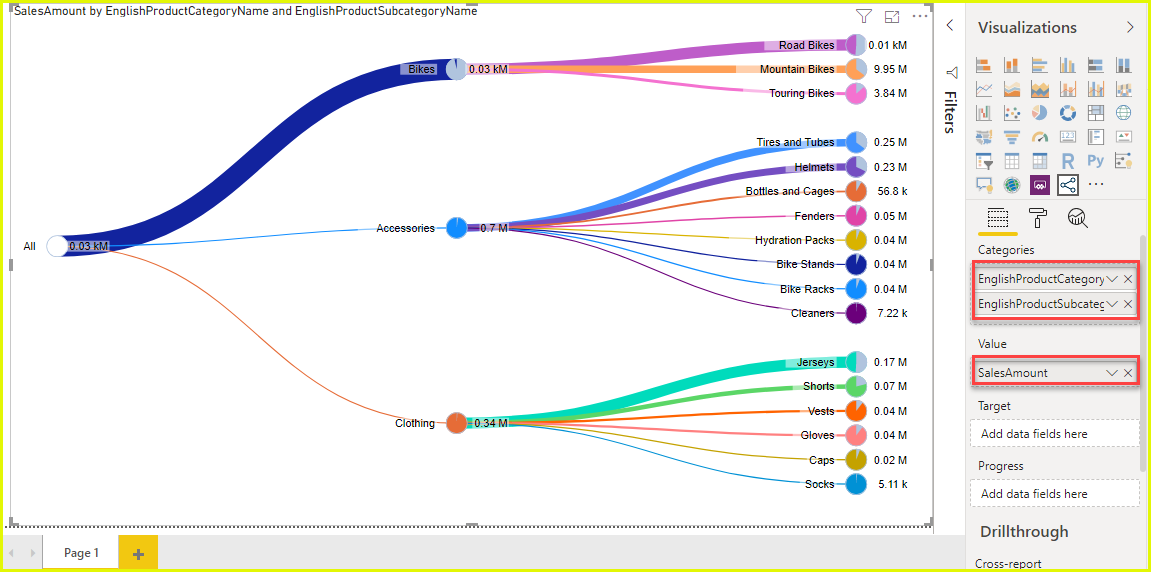Open more options on the visual header
Image resolution: width=1151 pixels, height=572 pixels.
[920, 16]
